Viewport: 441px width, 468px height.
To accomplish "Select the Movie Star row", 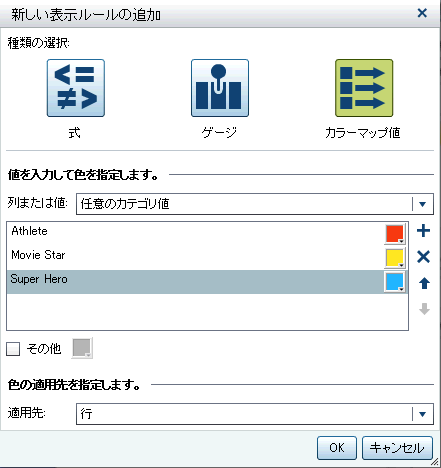I will pyautogui.click(x=207, y=258).
